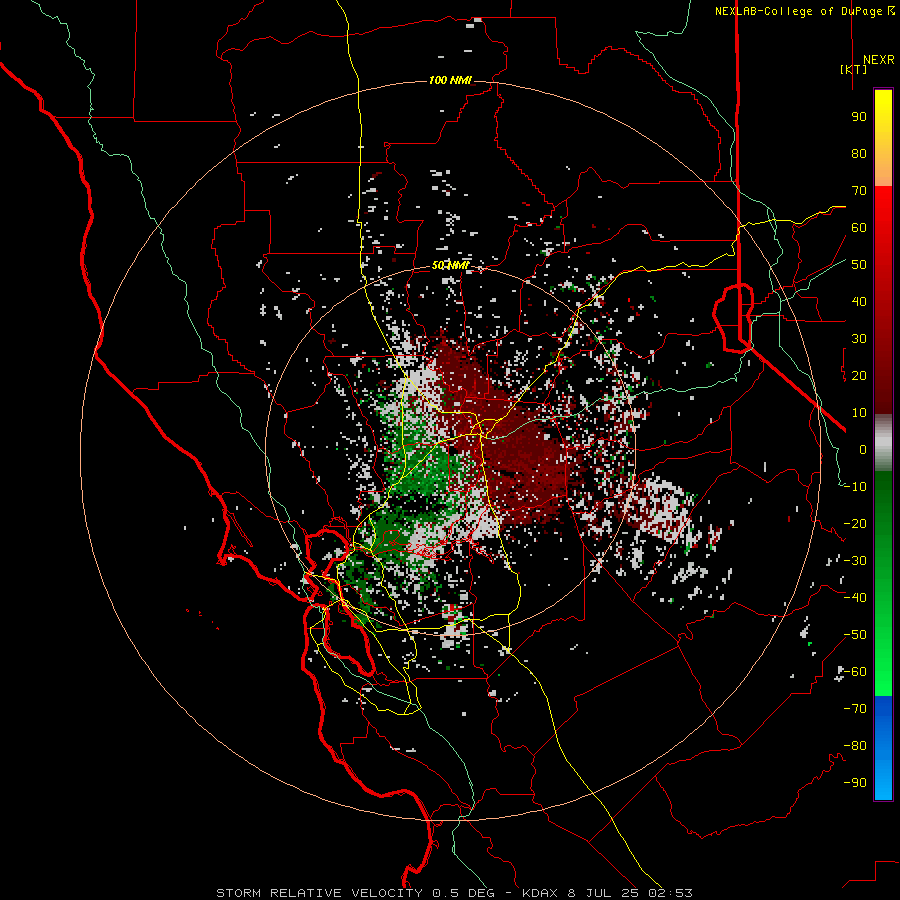Click the 8 JUL 25 date text
Image resolution: width=900 pixels, height=900 pixels.
tap(603, 893)
